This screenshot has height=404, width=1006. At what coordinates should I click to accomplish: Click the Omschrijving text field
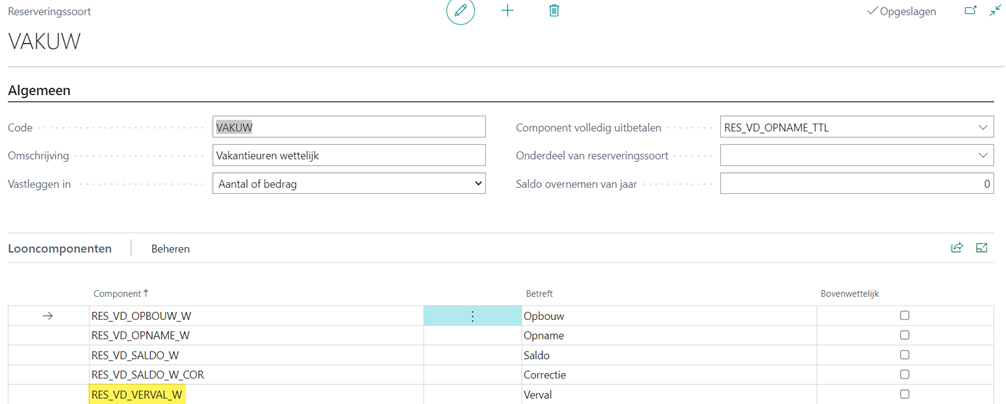click(x=349, y=156)
